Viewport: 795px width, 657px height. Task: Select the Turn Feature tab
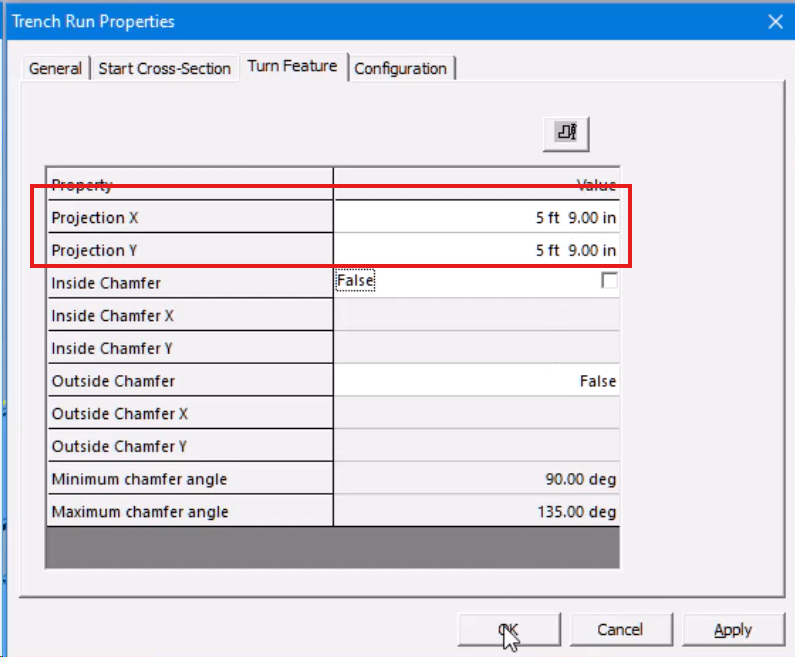pos(293,67)
